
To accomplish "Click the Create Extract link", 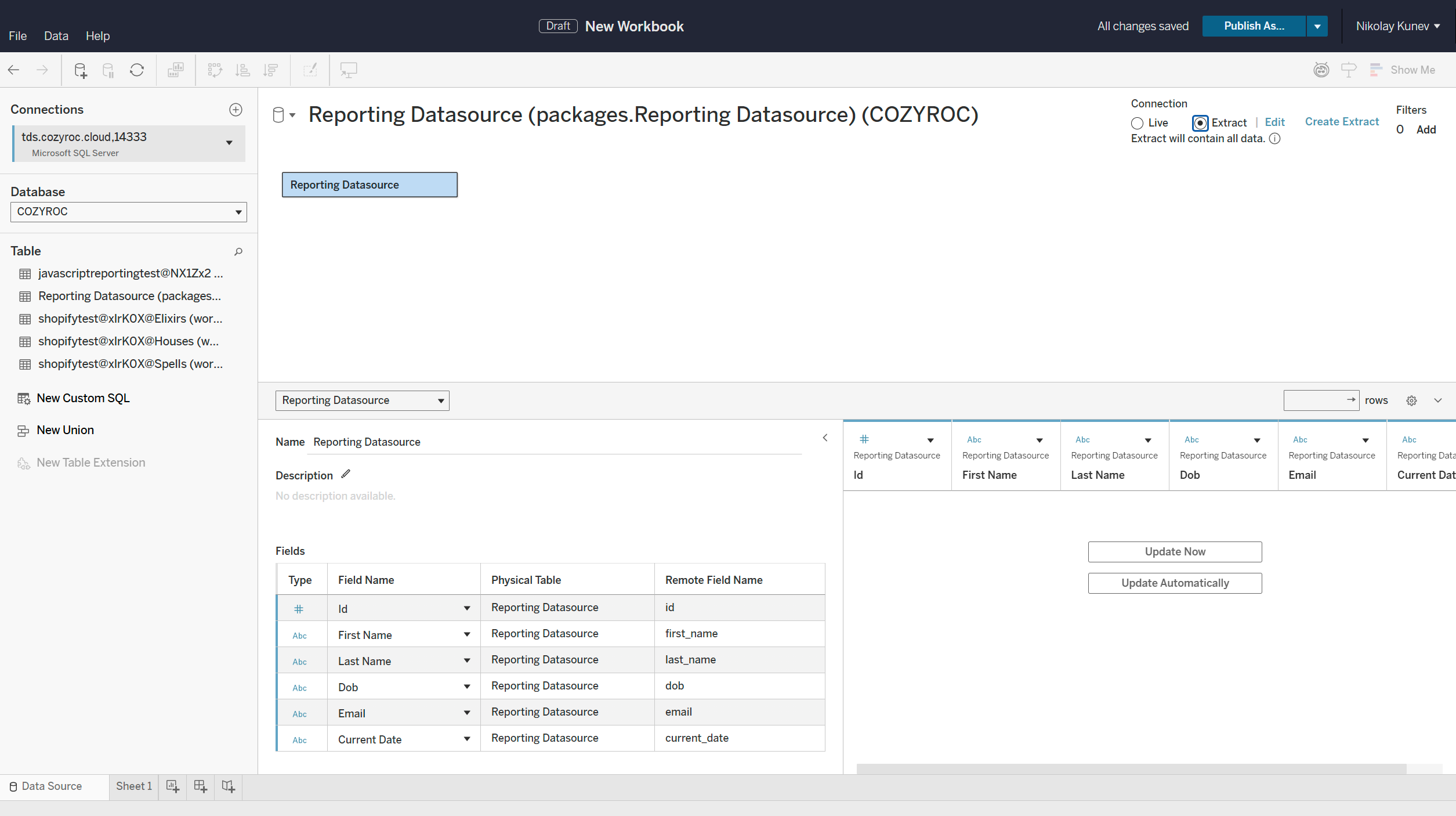I will 1342,122.
